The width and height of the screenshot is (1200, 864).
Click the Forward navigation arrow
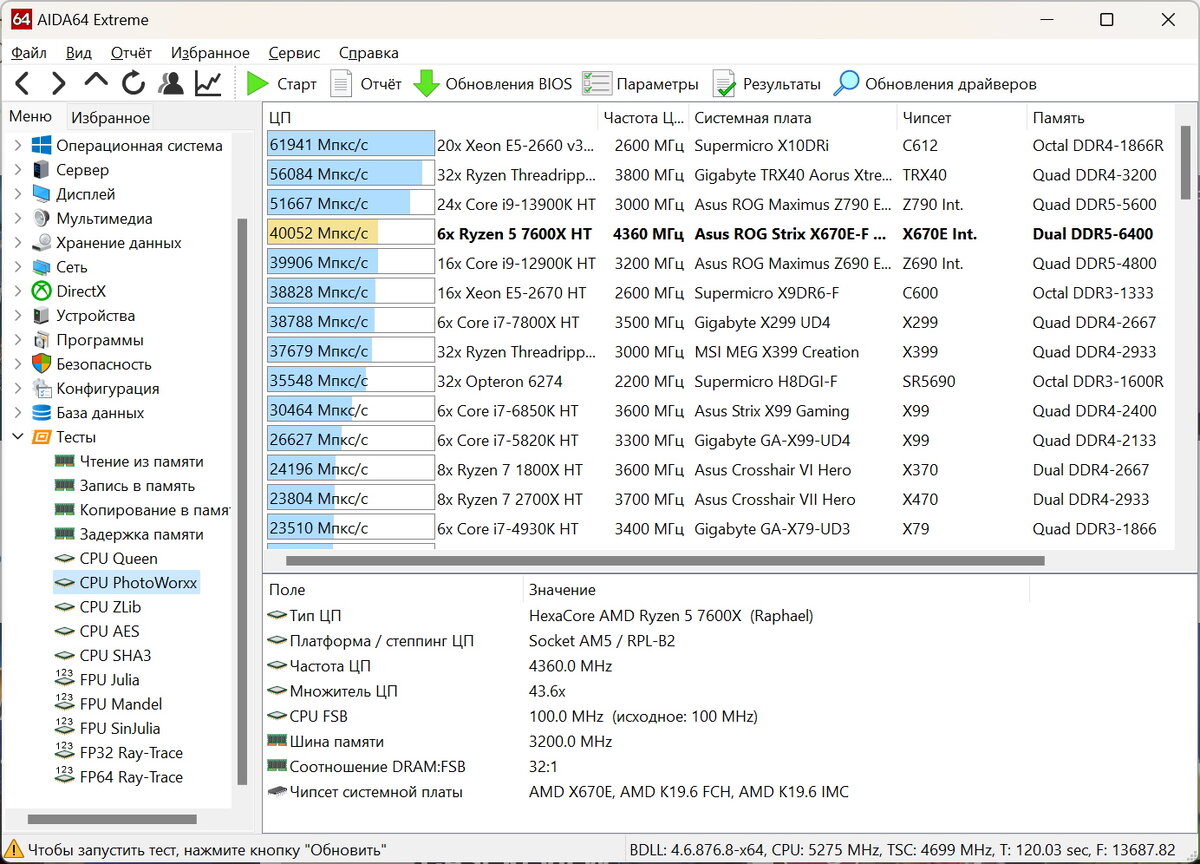pos(58,83)
